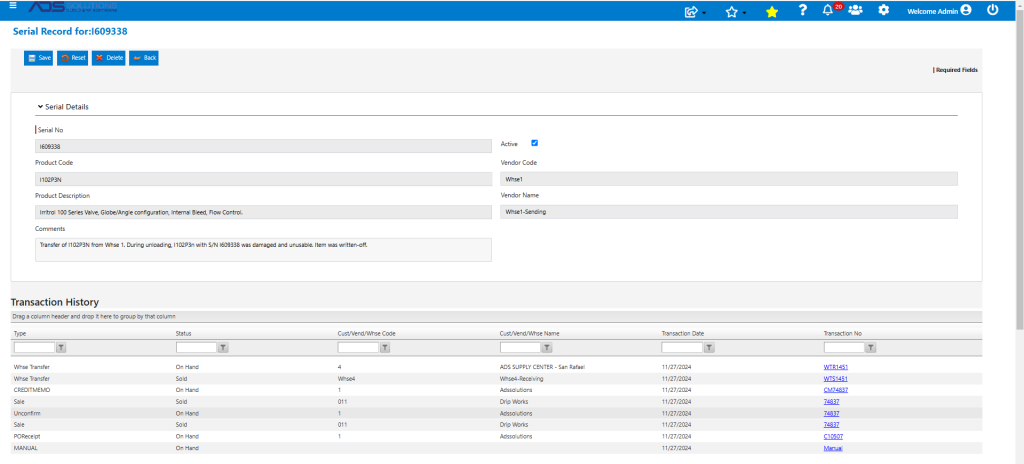Click the Type column filter box
Screen dimensions: 1024x464
coord(34,348)
